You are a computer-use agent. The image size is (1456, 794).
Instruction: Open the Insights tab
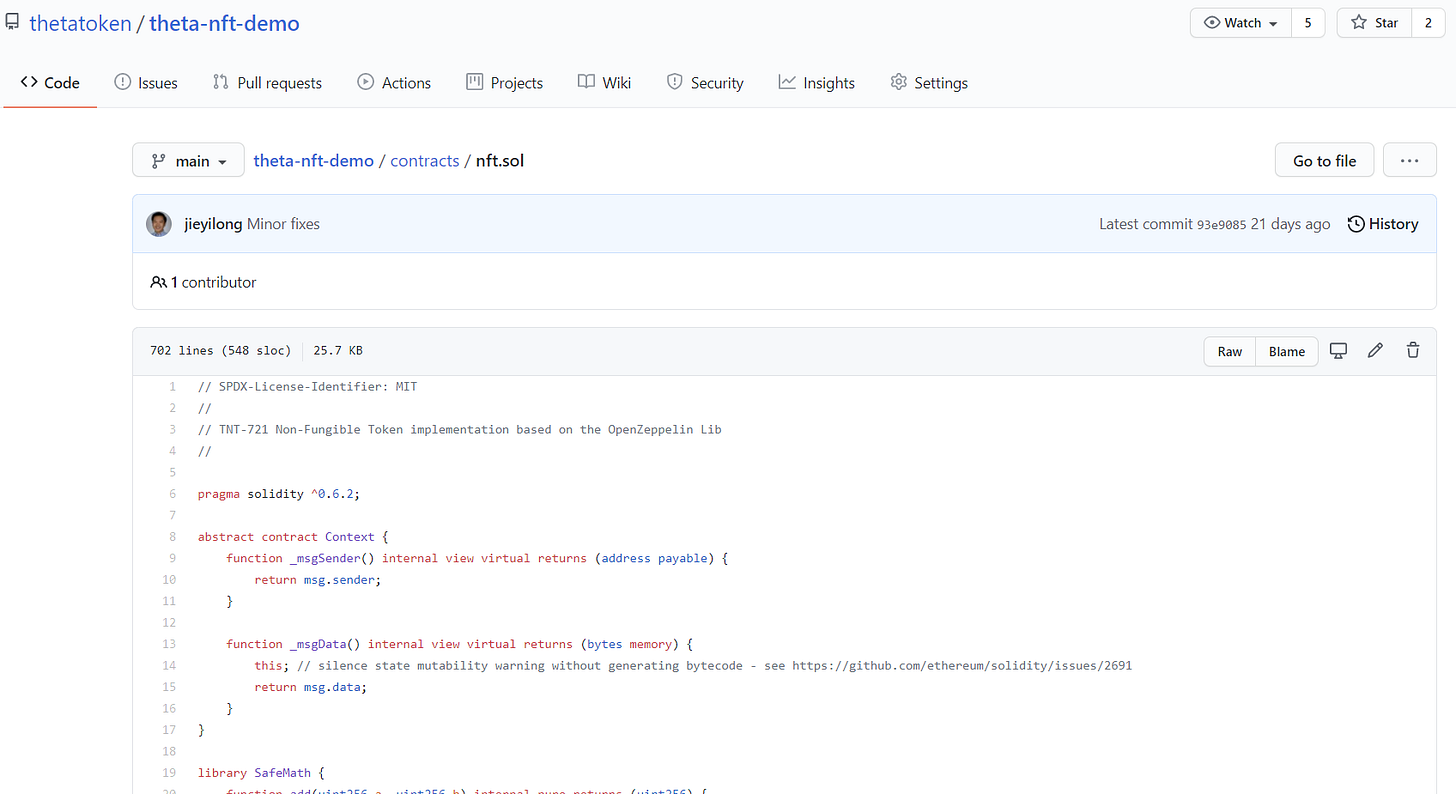817,83
